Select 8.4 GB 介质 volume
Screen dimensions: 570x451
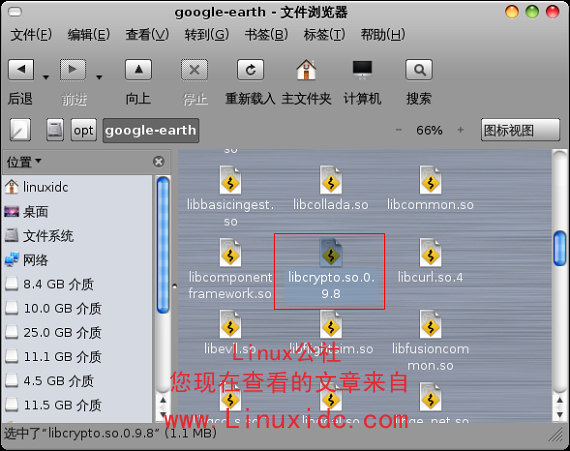coord(77,284)
